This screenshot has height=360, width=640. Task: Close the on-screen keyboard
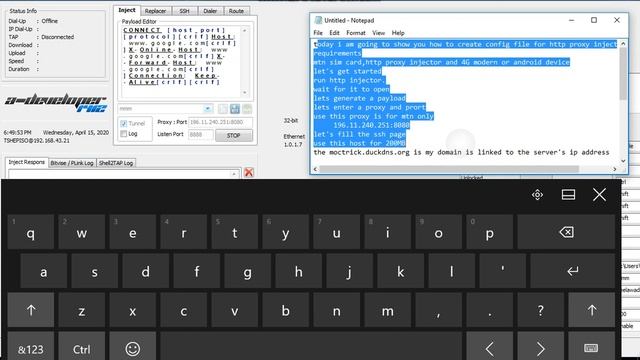(x=599, y=195)
